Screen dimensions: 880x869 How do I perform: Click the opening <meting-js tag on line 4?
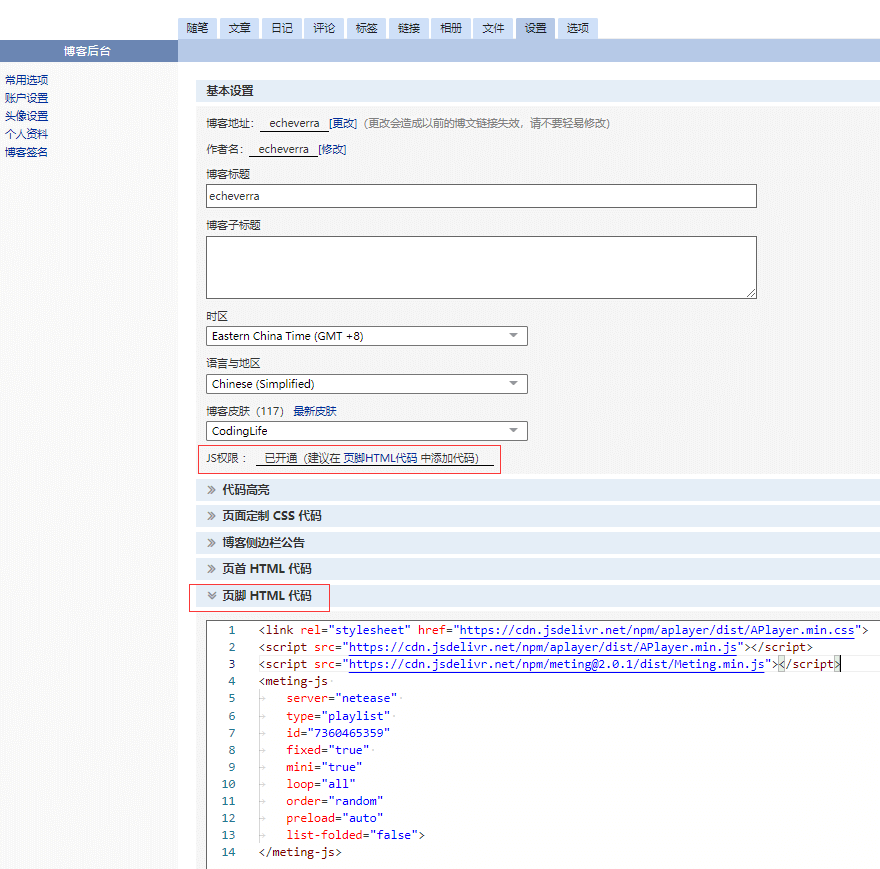point(293,681)
